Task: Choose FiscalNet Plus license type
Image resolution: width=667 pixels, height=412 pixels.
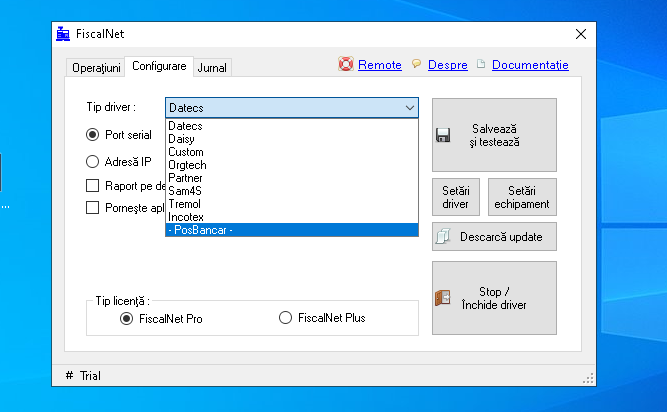Action: pyautogui.click(x=285, y=318)
